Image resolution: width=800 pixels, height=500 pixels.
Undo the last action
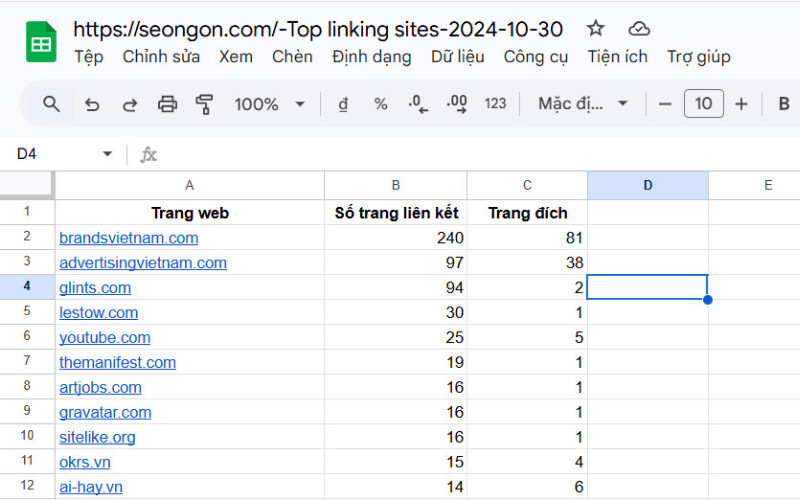(x=92, y=104)
